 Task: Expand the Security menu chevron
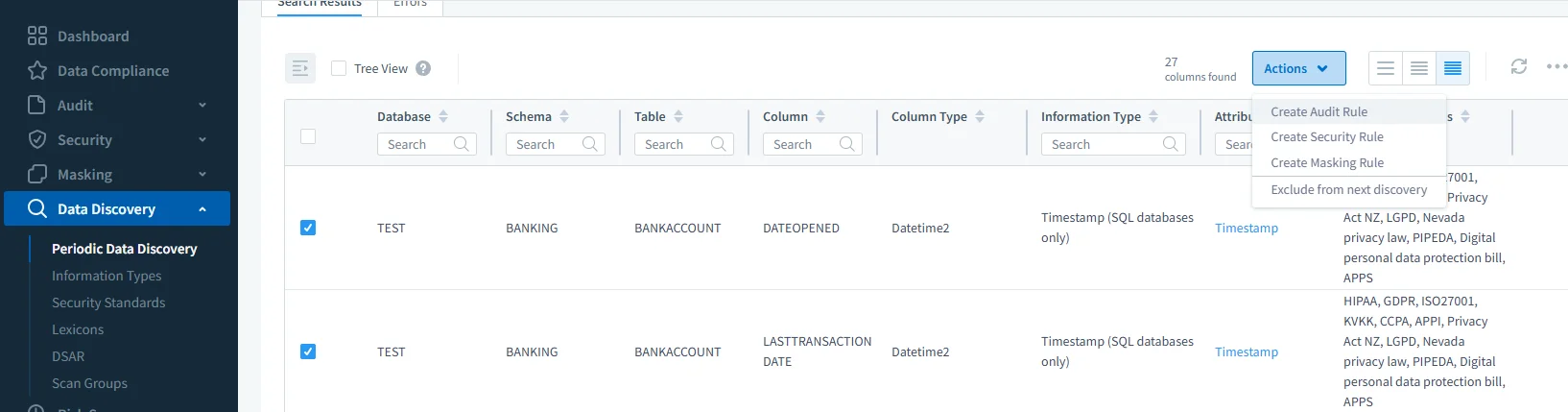(202, 139)
